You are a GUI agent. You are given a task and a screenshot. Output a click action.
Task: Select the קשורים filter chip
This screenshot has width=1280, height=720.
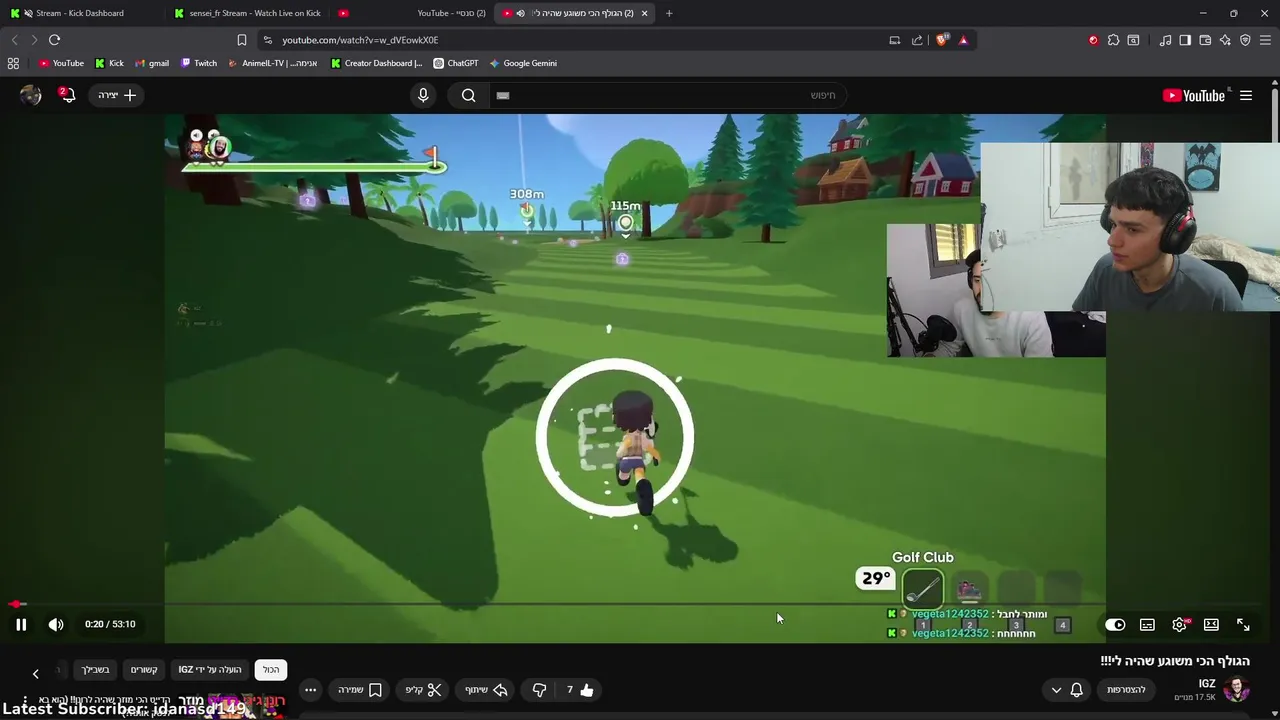tap(144, 669)
